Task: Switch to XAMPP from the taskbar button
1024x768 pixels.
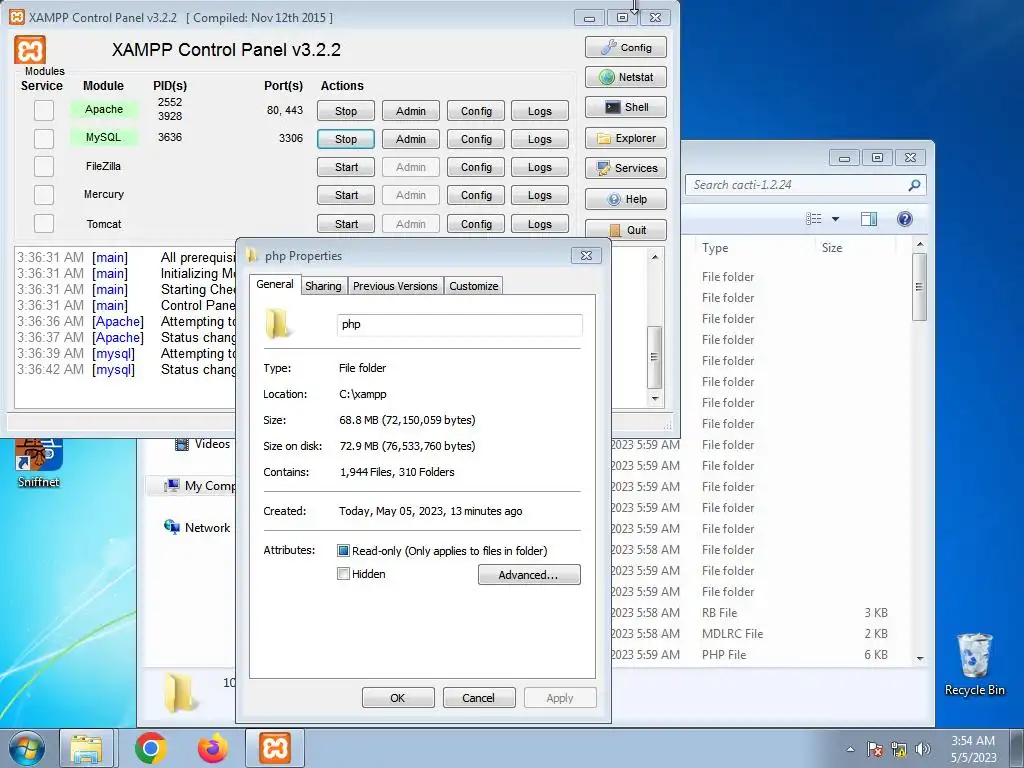Action: click(x=275, y=748)
